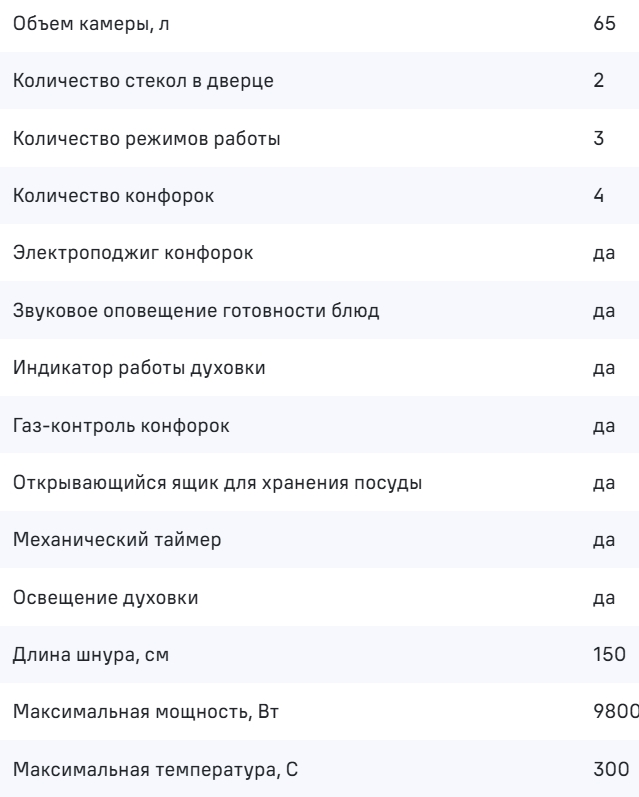Viewport: 639px width, 797px height.
Task: Click the "Количество конфорок" label
Action: [x=112, y=196]
